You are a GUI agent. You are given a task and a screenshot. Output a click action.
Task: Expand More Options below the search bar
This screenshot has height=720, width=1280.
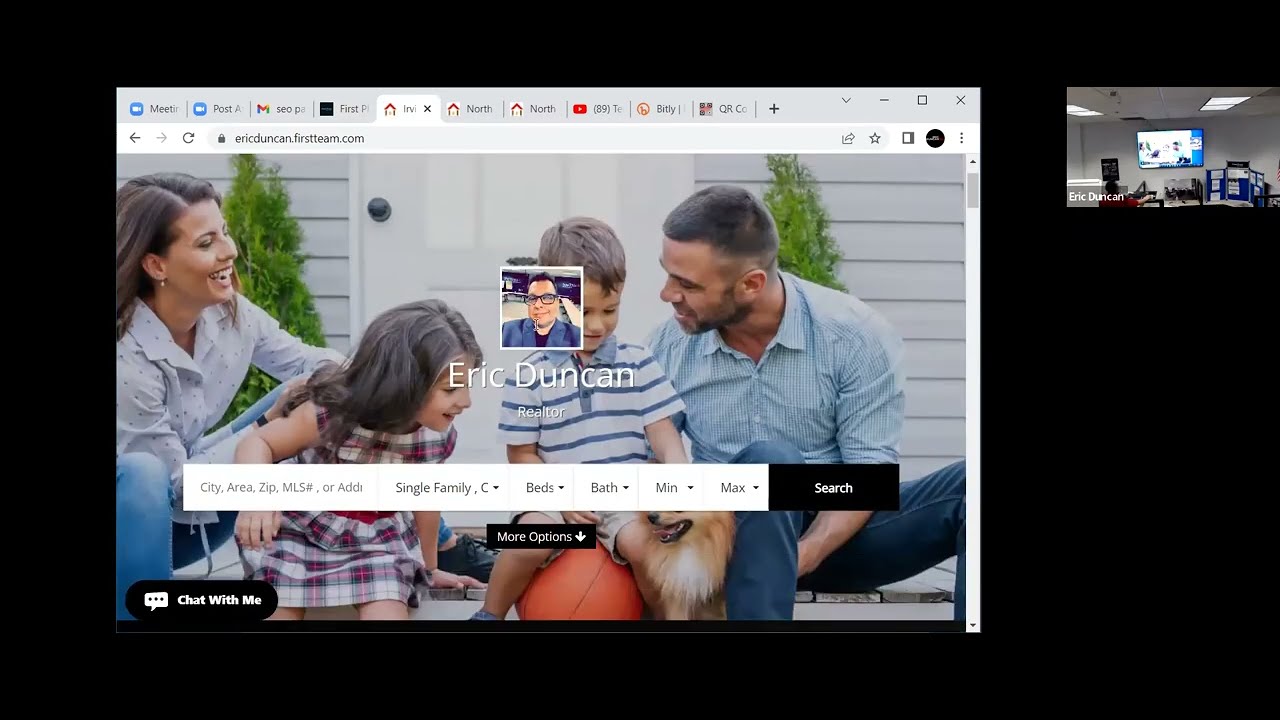pos(541,537)
